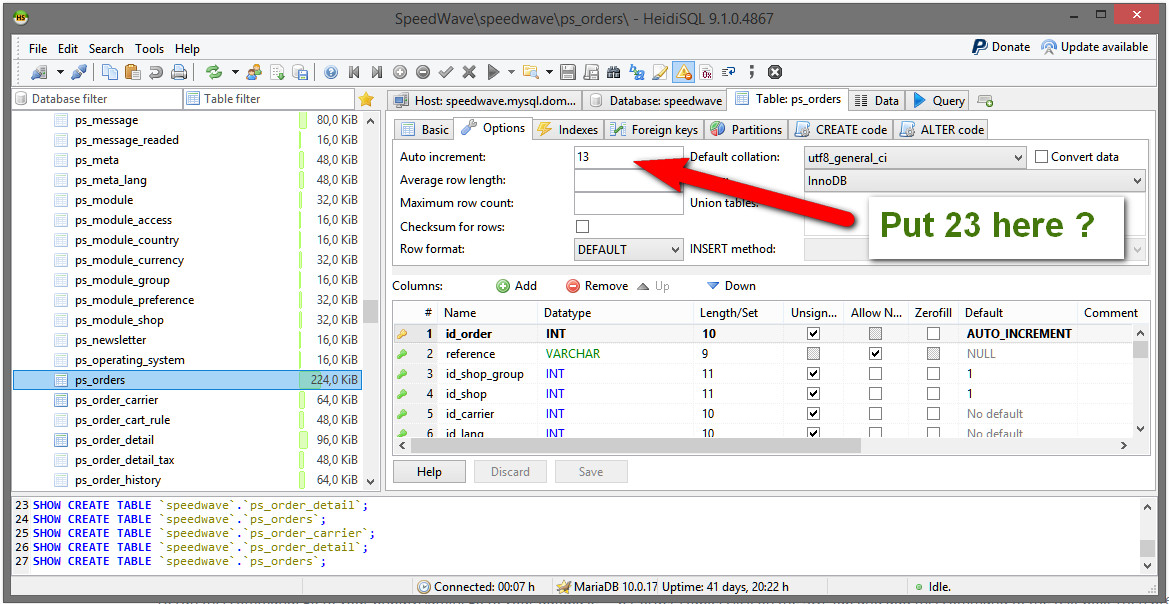The width and height of the screenshot is (1169, 604).
Task: Click the binoculars Find icon
Action: click(614, 72)
